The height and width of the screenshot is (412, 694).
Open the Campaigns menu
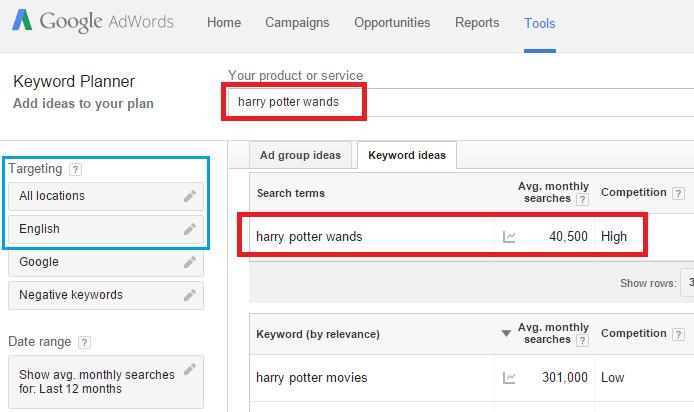tap(297, 23)
